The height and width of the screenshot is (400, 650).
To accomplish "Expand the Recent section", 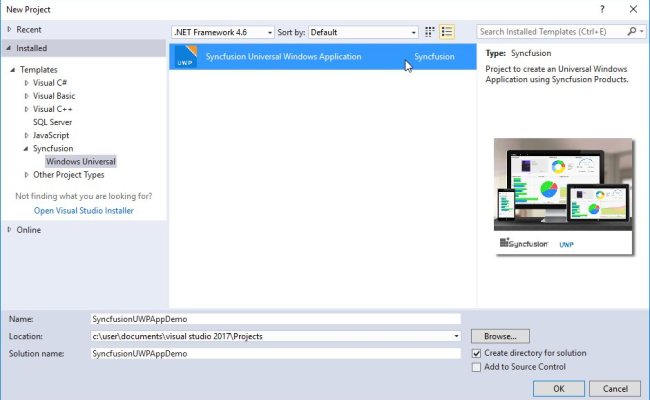I will pos(9,29).
